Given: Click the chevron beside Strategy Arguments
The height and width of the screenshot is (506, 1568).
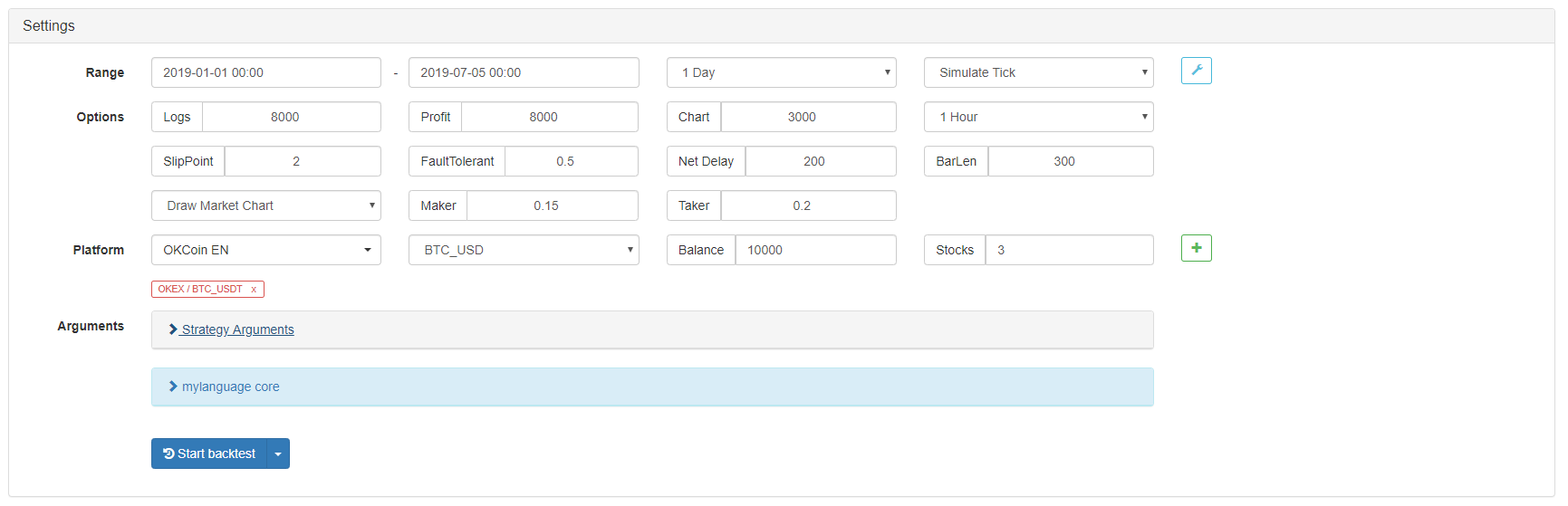Looking at the screenshot, I should pyautogui.click(x=173, y=329).
